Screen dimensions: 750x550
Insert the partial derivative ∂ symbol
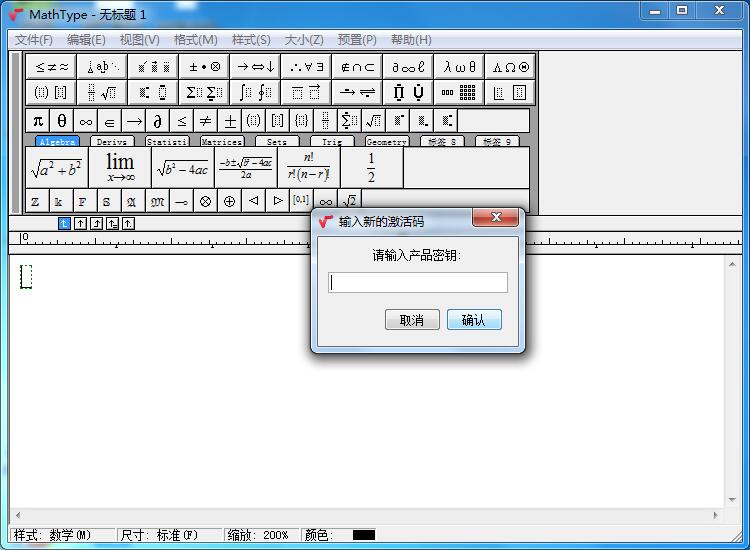[x=157, y=121]
